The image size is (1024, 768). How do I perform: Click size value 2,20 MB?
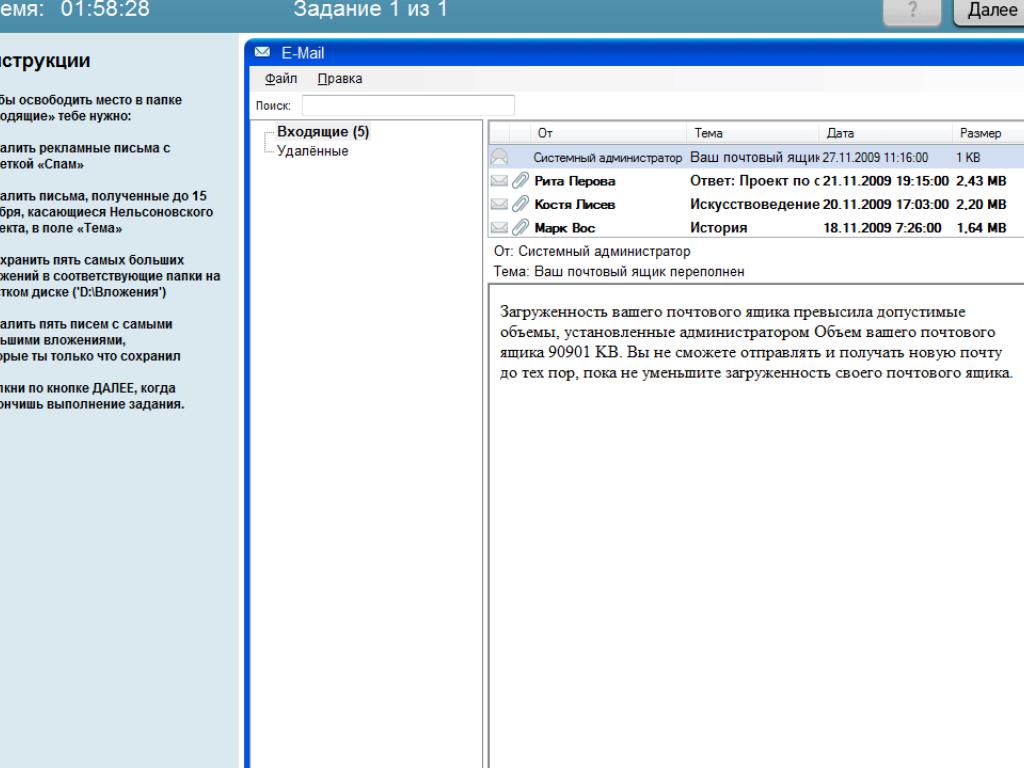981,204
